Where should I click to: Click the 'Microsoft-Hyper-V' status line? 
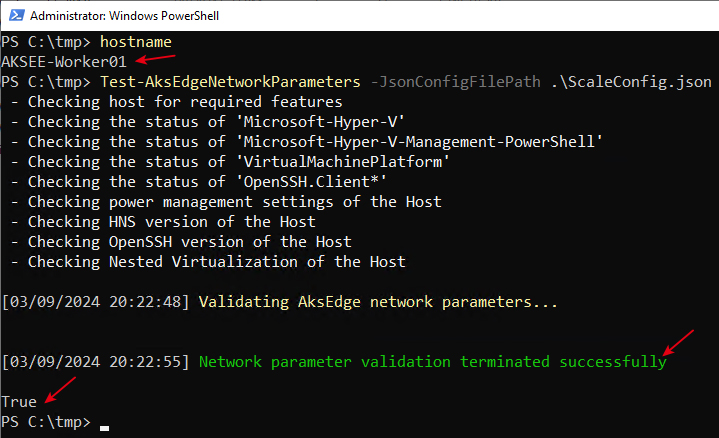(208, 122)
